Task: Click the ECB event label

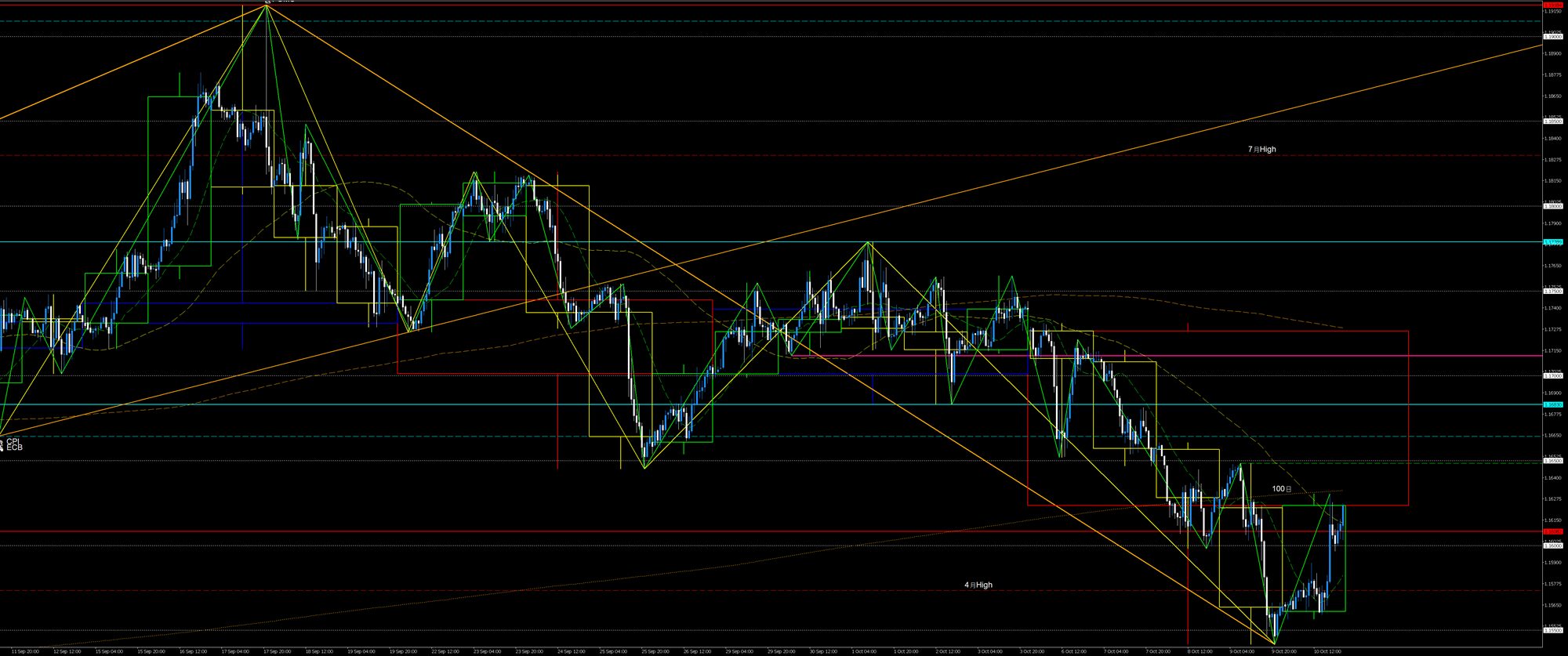Action: pyautogui.click(x=15, y=447)
